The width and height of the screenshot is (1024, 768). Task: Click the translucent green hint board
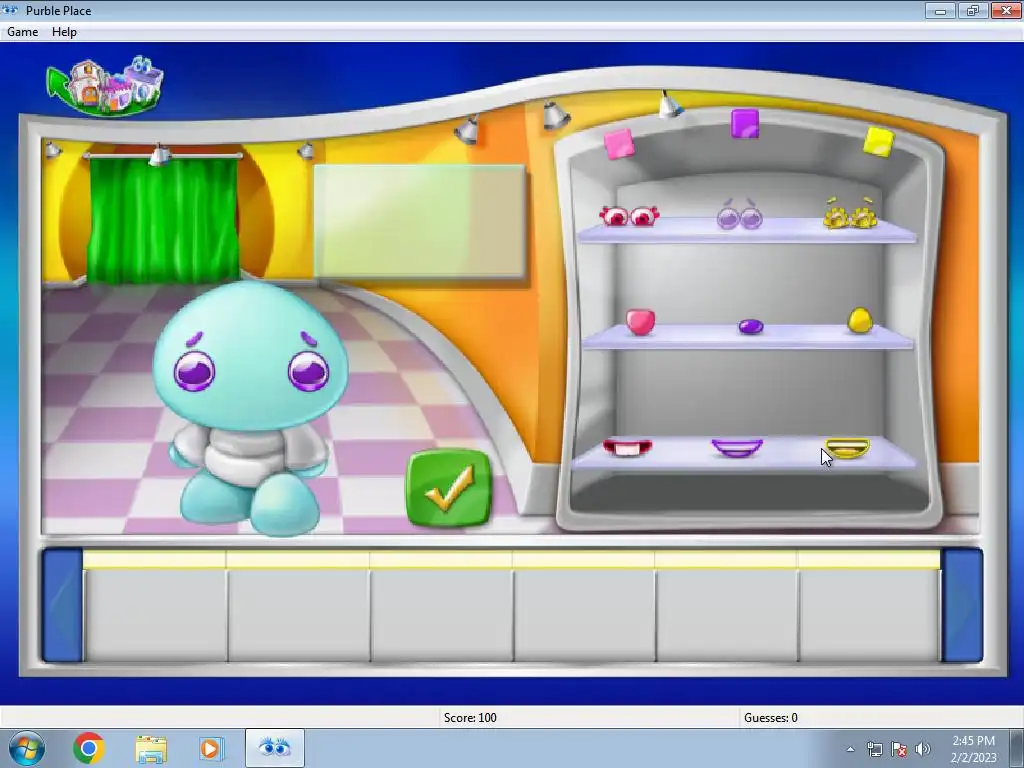point(419,221)
